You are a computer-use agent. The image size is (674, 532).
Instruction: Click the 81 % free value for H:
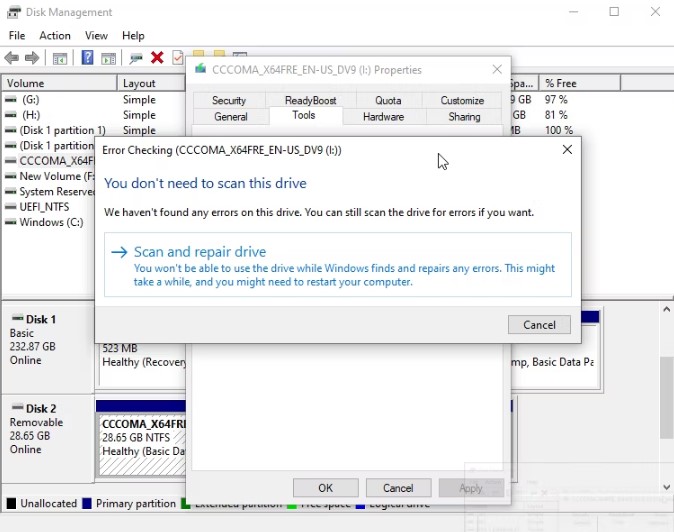click(x=556, y=115)
